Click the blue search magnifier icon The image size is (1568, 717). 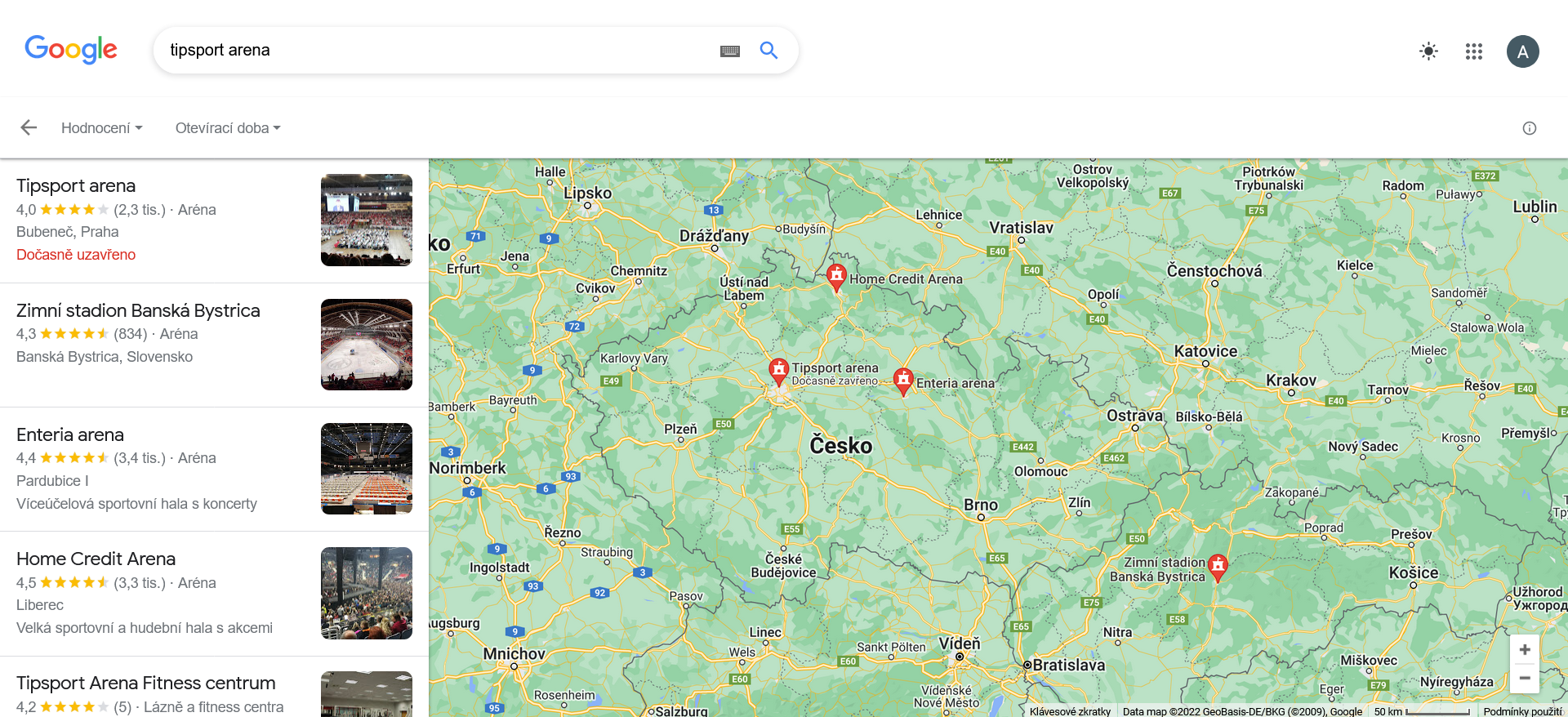[x=768, y=50]
